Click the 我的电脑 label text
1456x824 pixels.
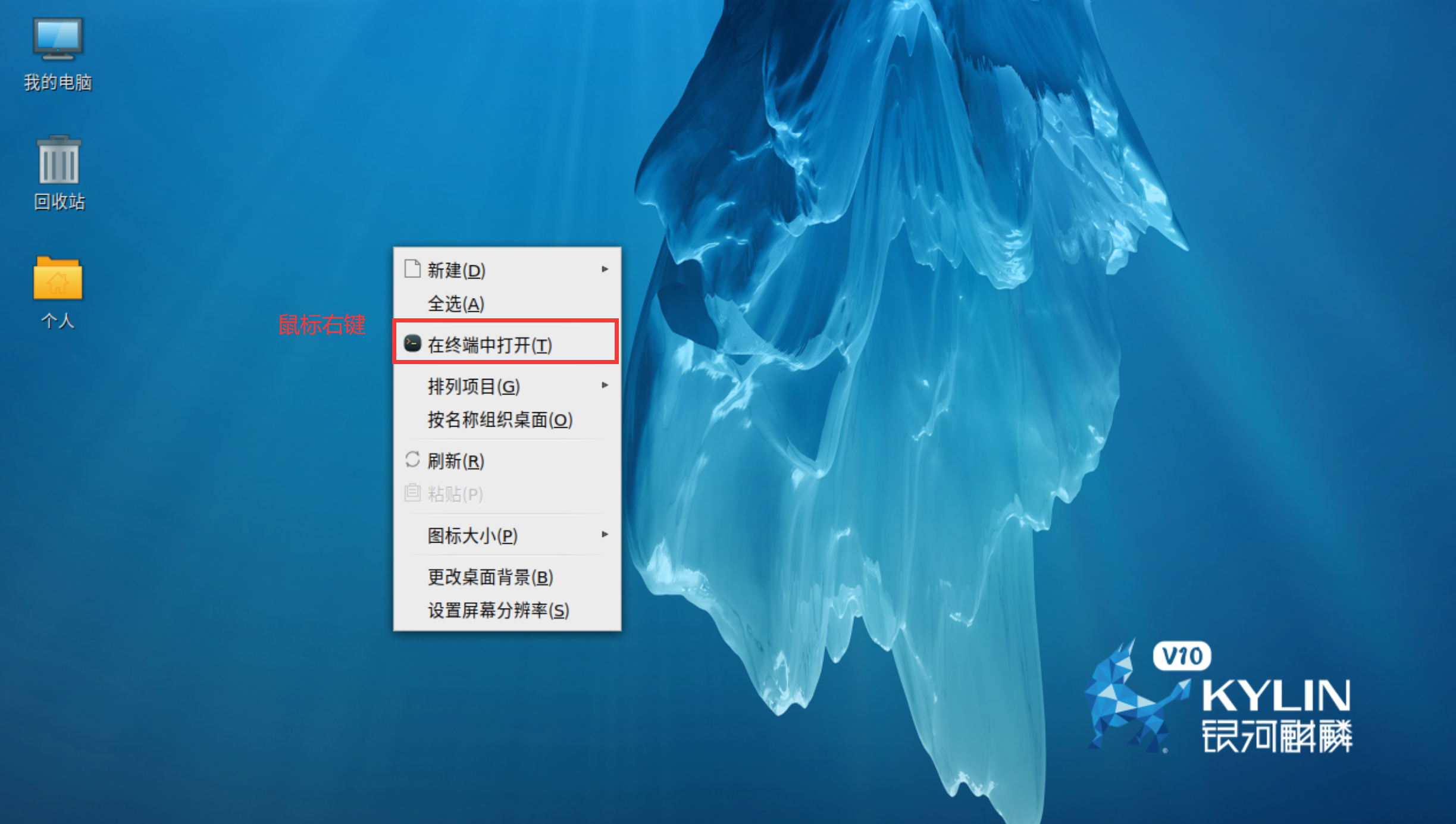pos(58,82)
